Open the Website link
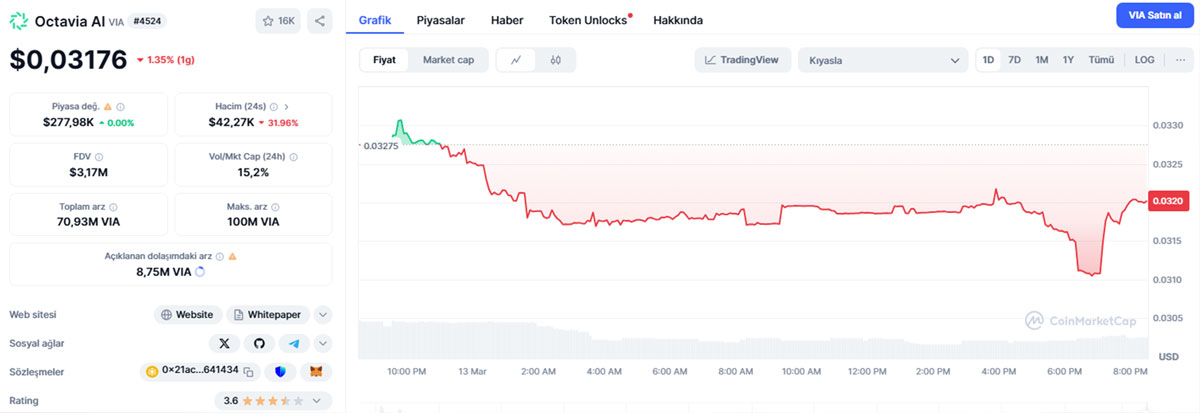1200x413 pixels. click(x=187, y=314)
